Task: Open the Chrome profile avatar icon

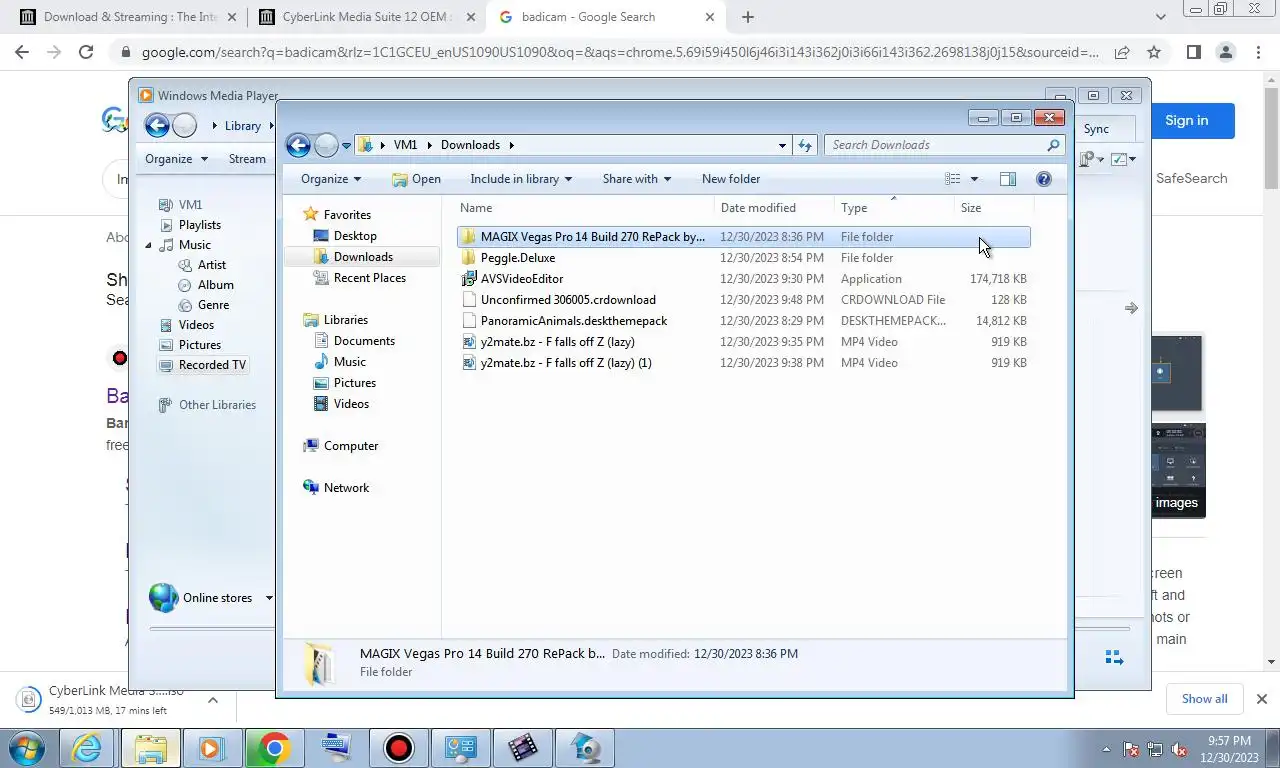Action: coord(1226,52)
